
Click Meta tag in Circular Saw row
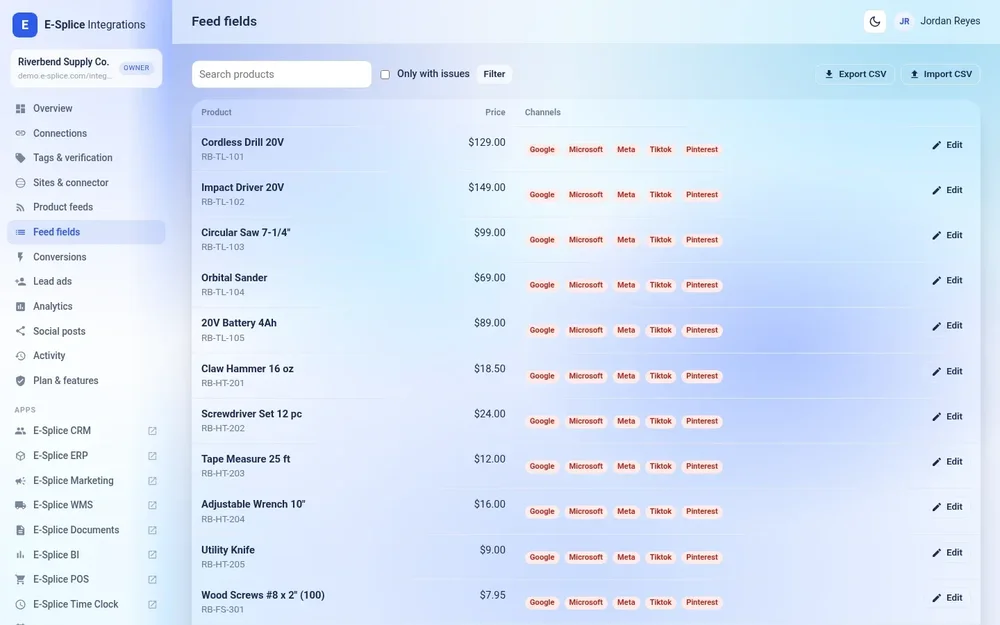pos(626,240)
